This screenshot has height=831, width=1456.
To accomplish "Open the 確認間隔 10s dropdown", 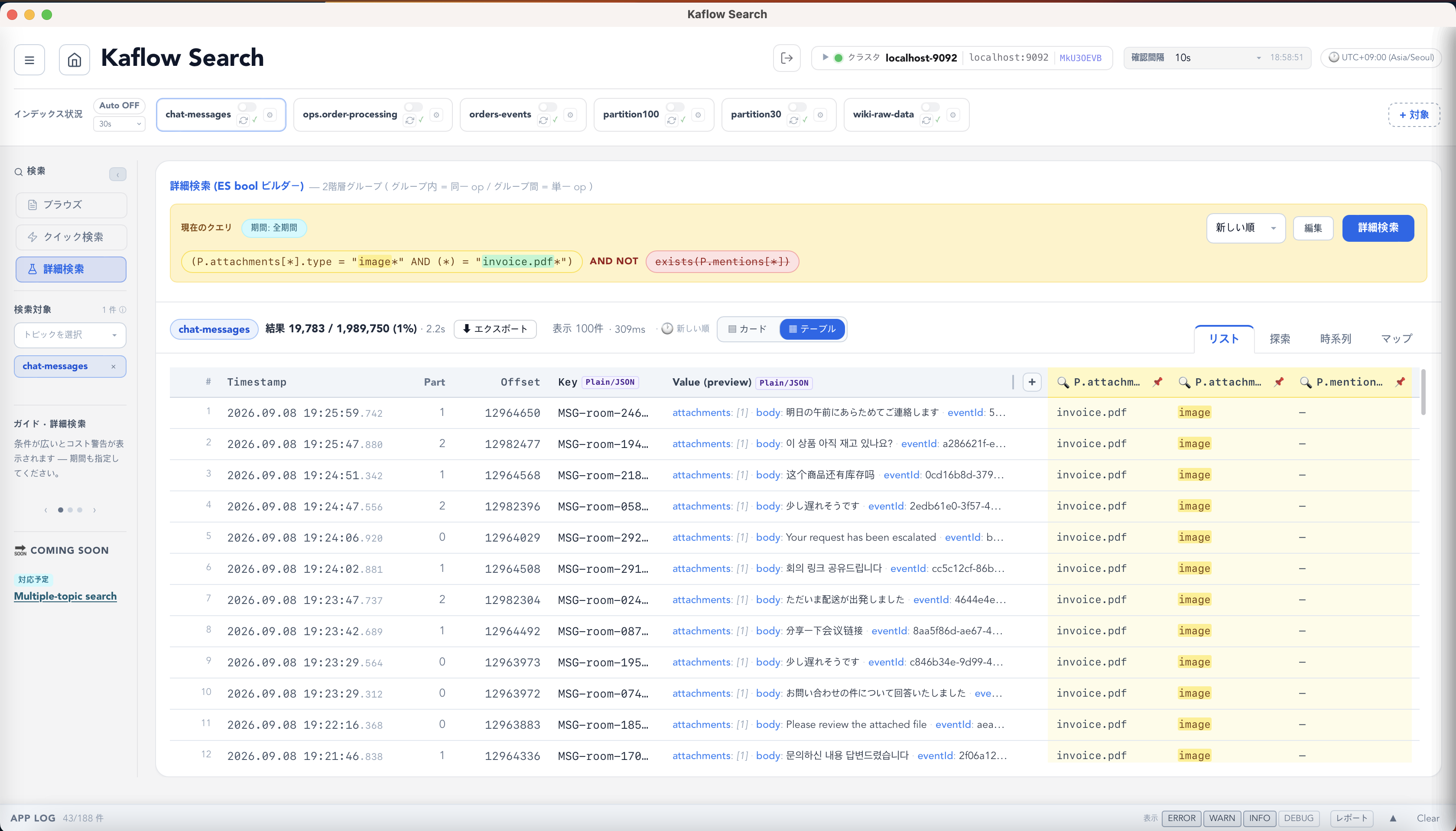I will coord(1217,58).
